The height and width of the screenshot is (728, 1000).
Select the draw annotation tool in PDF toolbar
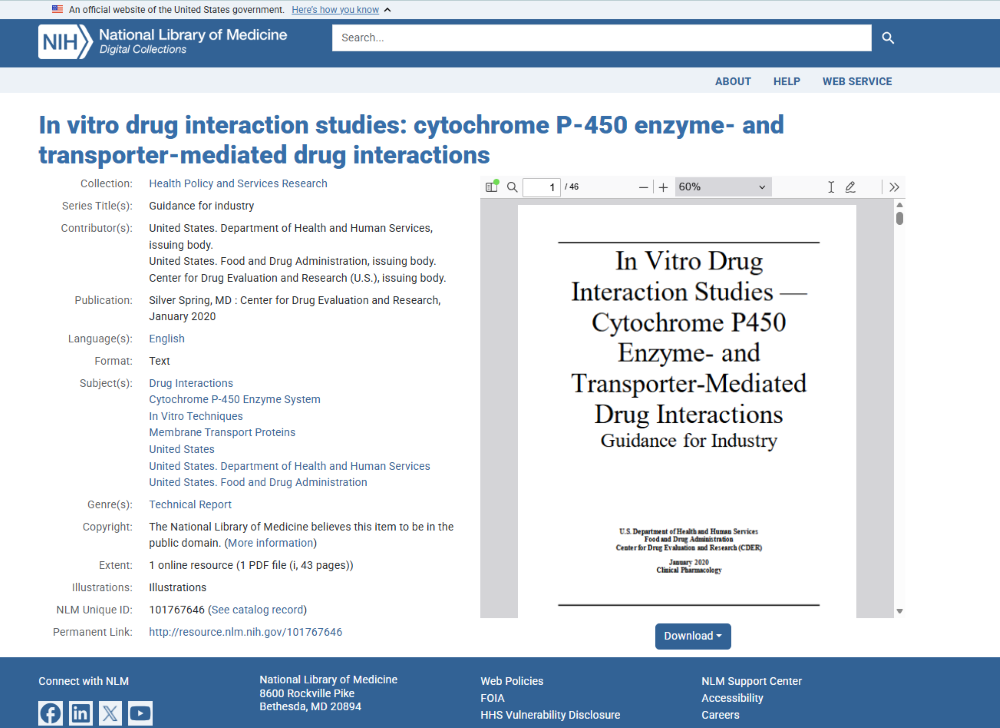click(850, 187)
